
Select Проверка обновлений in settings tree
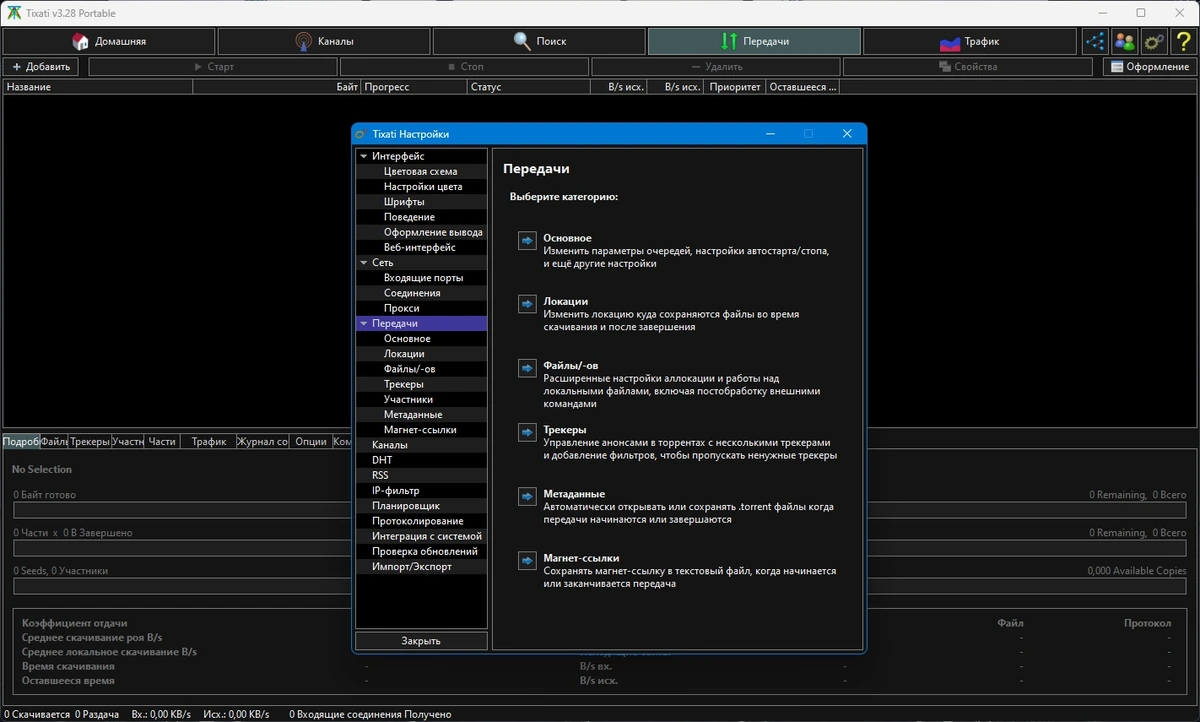pyautogui.click(x=421, y=551)
